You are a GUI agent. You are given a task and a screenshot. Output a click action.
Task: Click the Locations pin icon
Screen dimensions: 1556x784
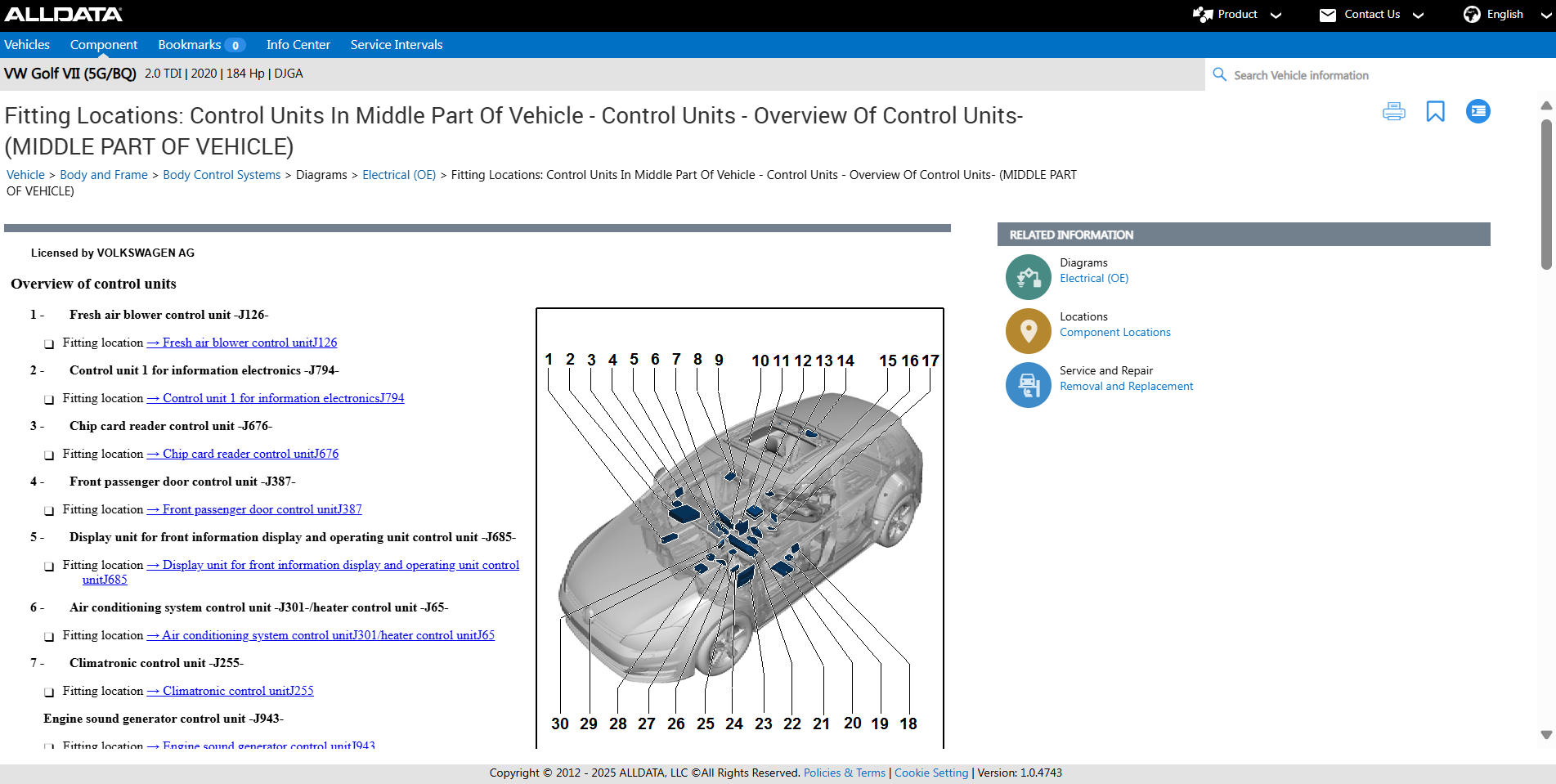click(1028, 331)
